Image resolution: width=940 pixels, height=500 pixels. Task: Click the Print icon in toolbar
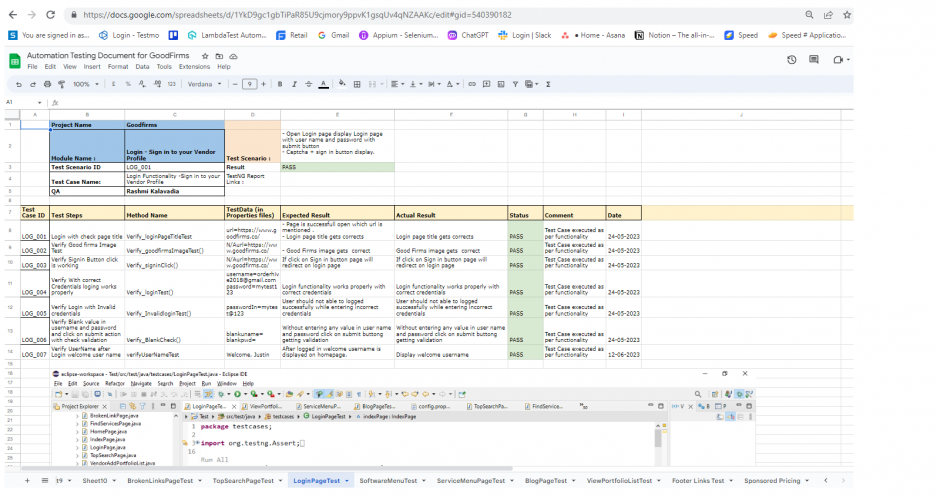47,84
